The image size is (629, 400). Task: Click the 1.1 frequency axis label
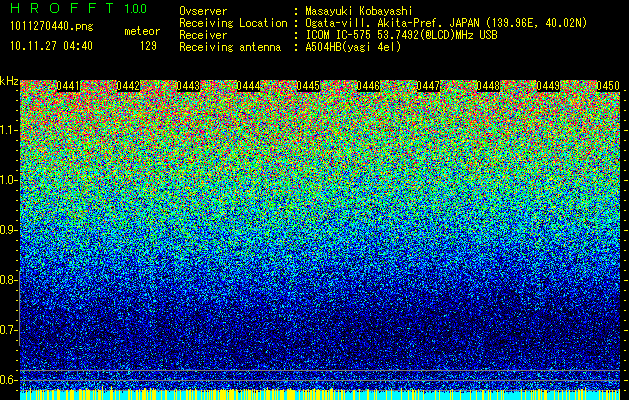(x=8, y=130)
